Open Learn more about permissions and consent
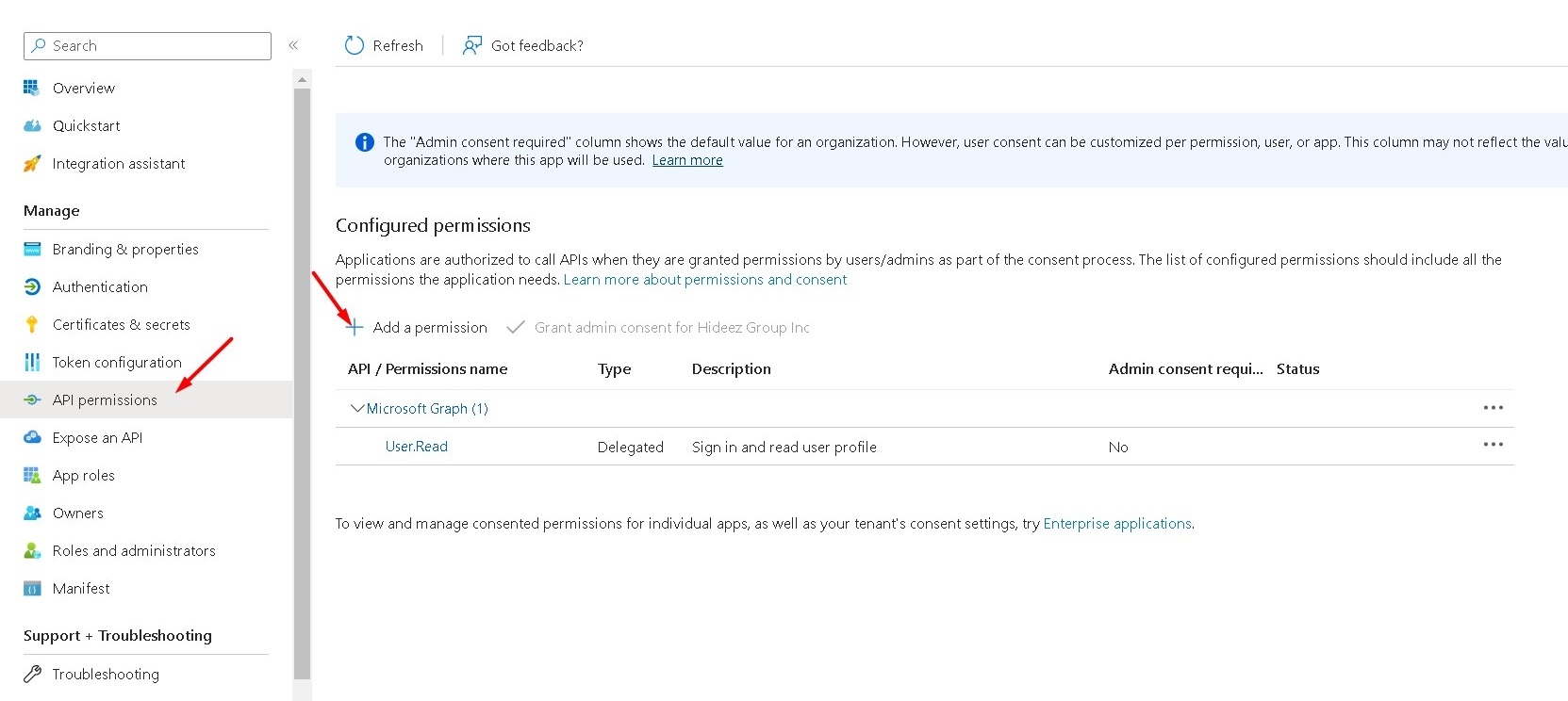1568x701 pixels. tap(704, 279)
